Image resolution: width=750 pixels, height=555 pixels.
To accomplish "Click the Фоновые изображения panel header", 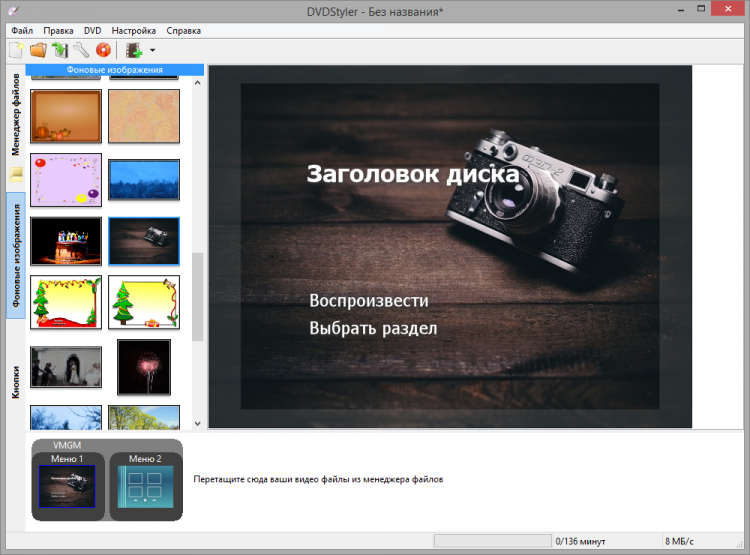I will 115,70.
